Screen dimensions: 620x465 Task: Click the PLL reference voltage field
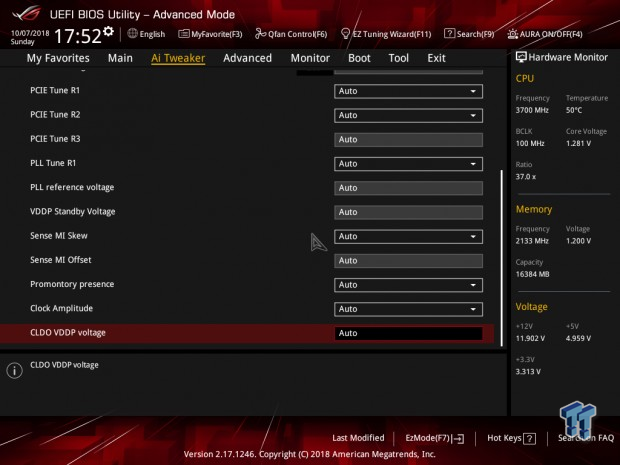408,188
